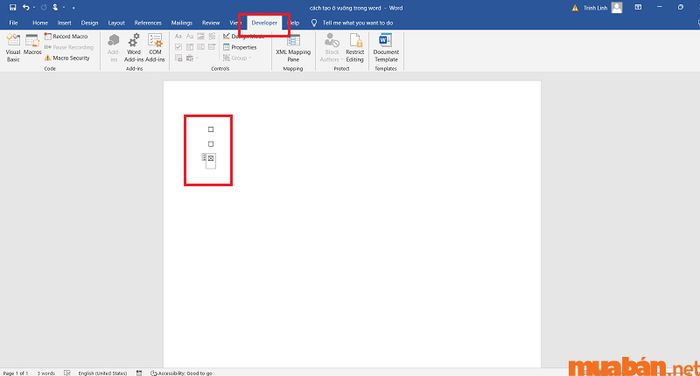Expand the Group dropdown in Controls
This screenshot has width=700, height=376.
(250, 58)
